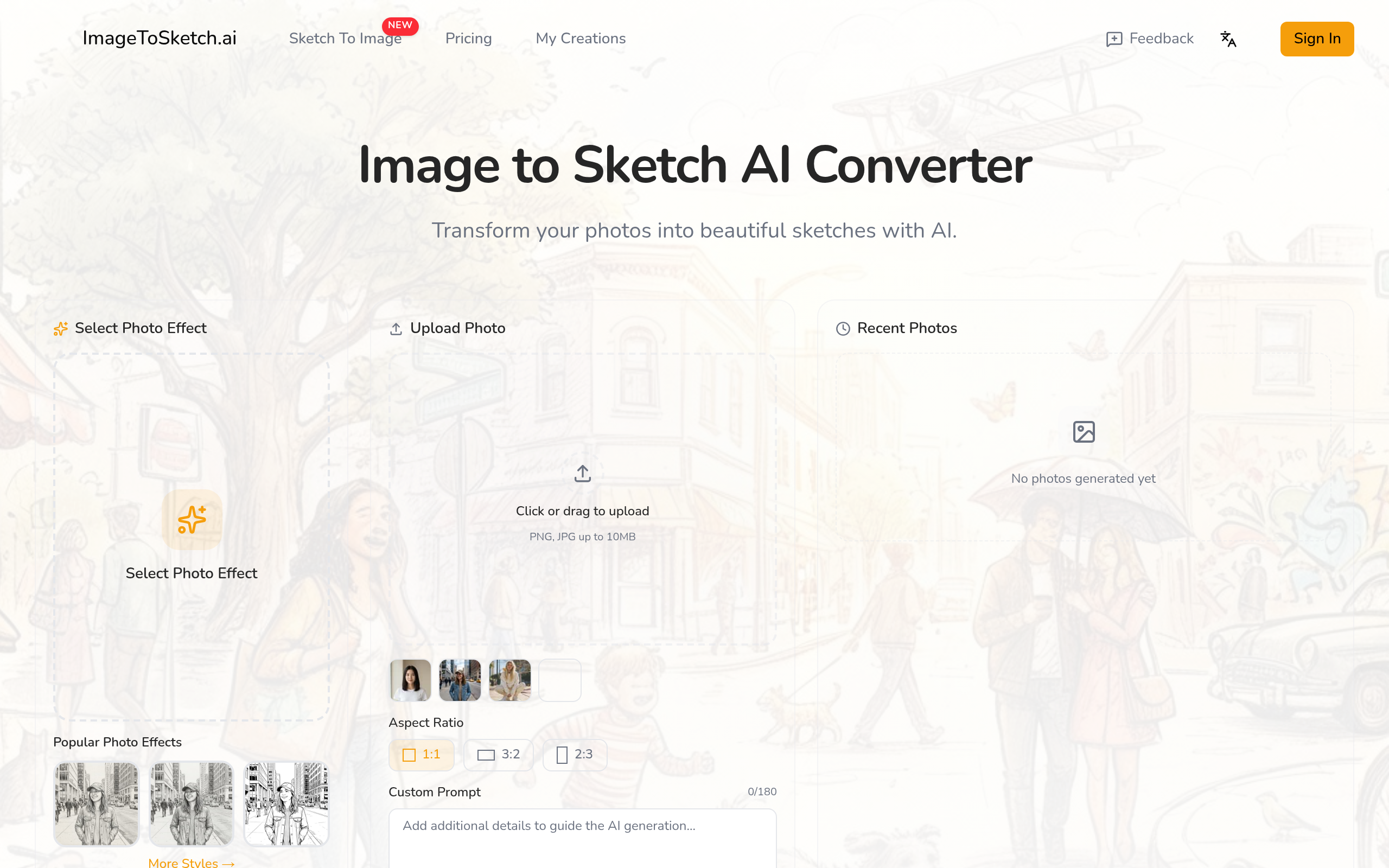This screenshot has width=1389, height=868.
Task: Click the ImageToSketch.ai logo
Action: 160,38
